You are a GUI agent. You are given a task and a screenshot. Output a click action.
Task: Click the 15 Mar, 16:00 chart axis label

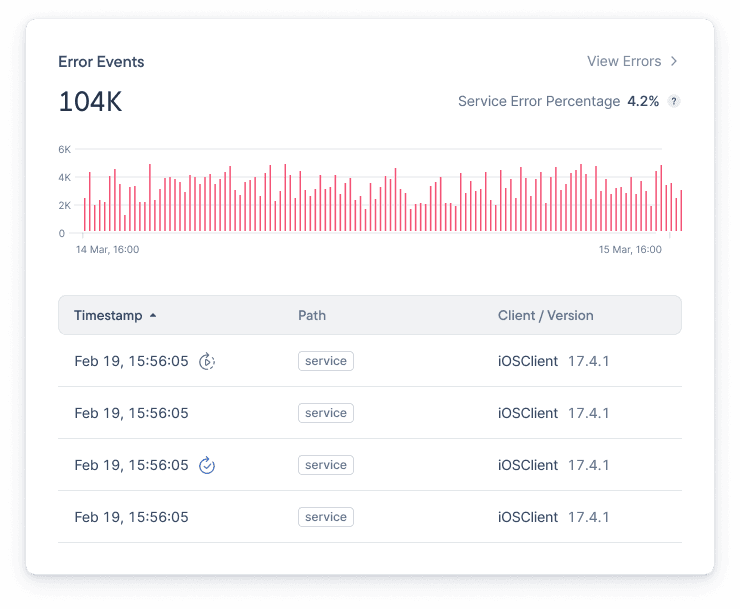[630, 250]
